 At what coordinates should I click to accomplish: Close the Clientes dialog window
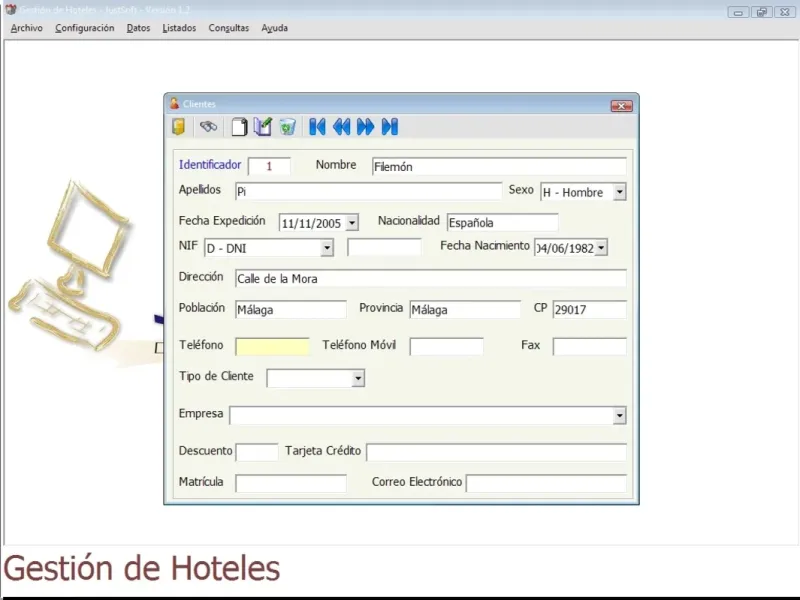point(621,106)
